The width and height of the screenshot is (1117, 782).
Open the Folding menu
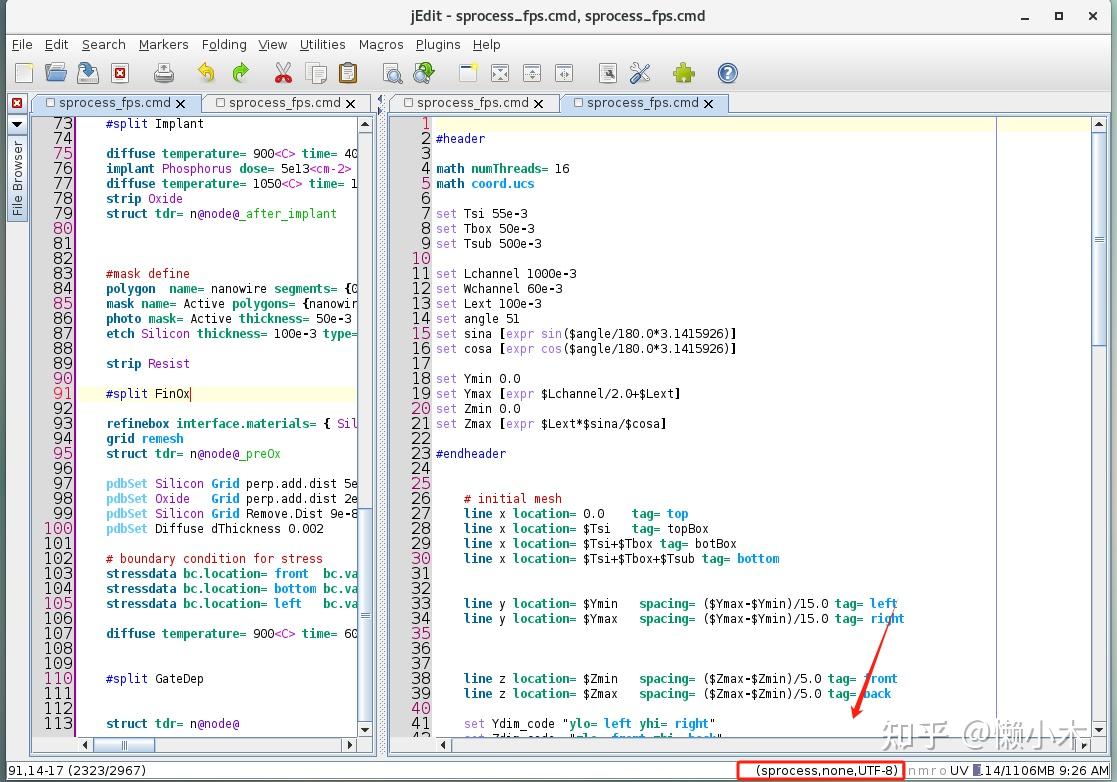point(224,44)
